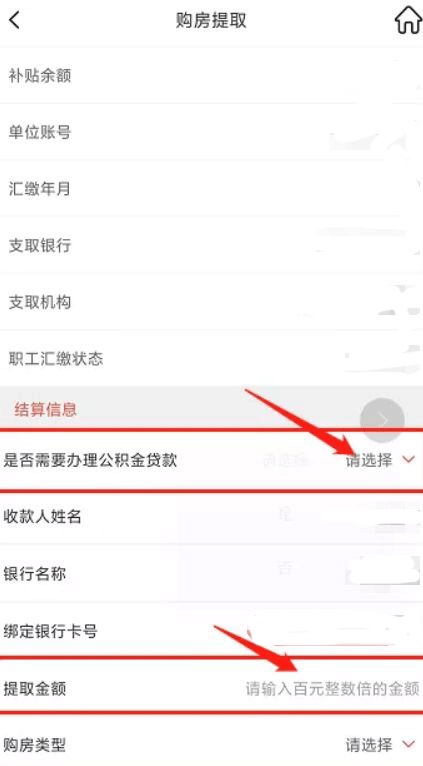Tap the gray circular arrow button
The image size is (423, 766).
pyautogui.click(x=382, y=420)
